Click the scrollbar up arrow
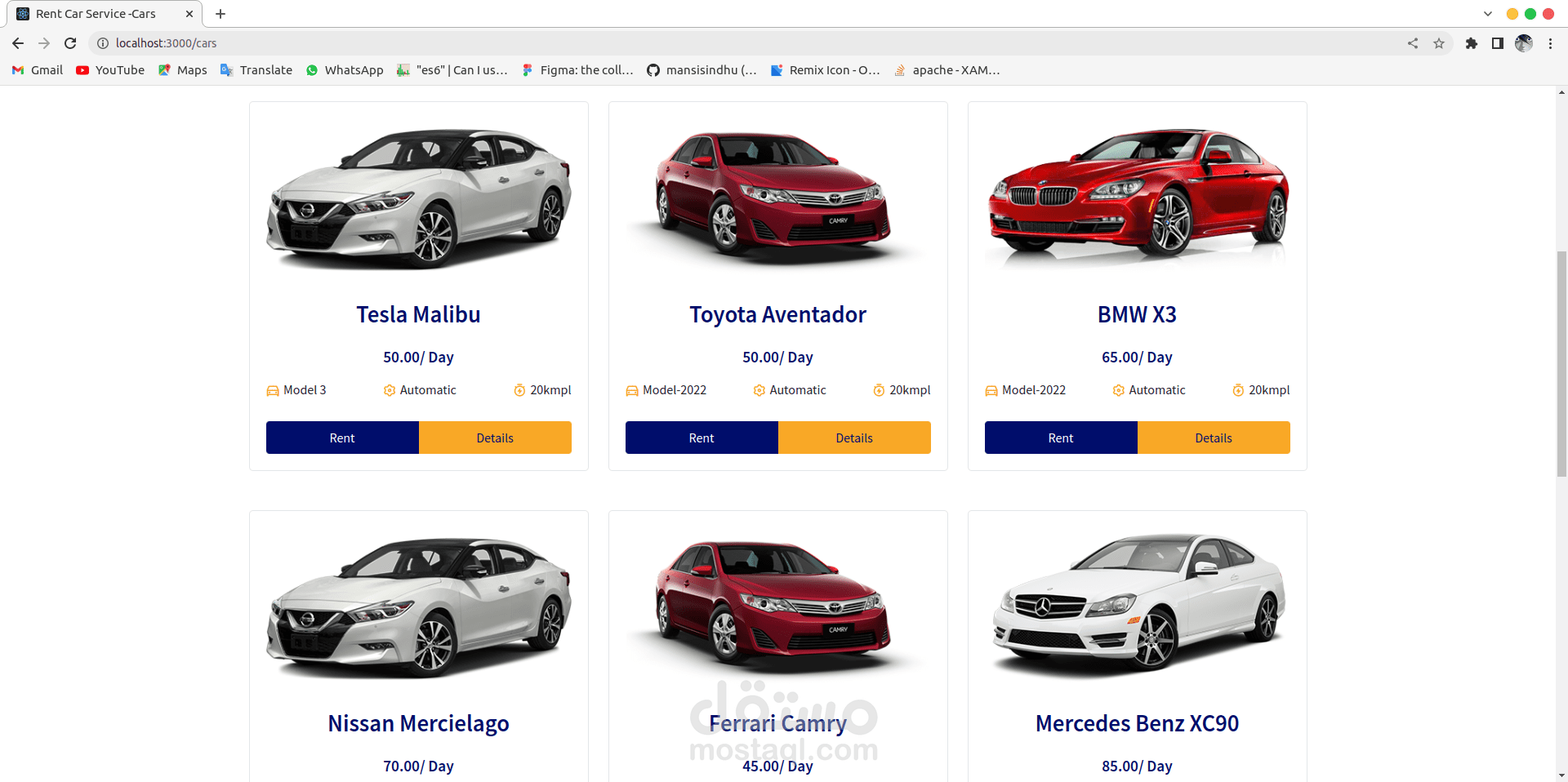The image size is (1568, 782). (x=1561, y=92)
